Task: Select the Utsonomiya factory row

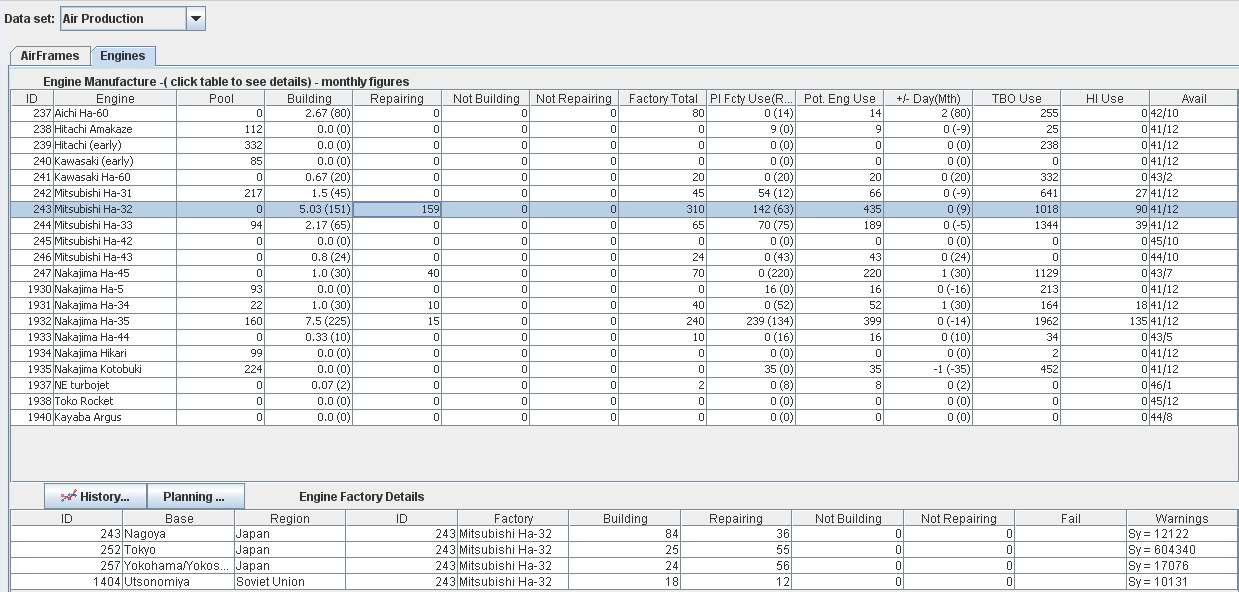Action: click(x=624, y=581)
